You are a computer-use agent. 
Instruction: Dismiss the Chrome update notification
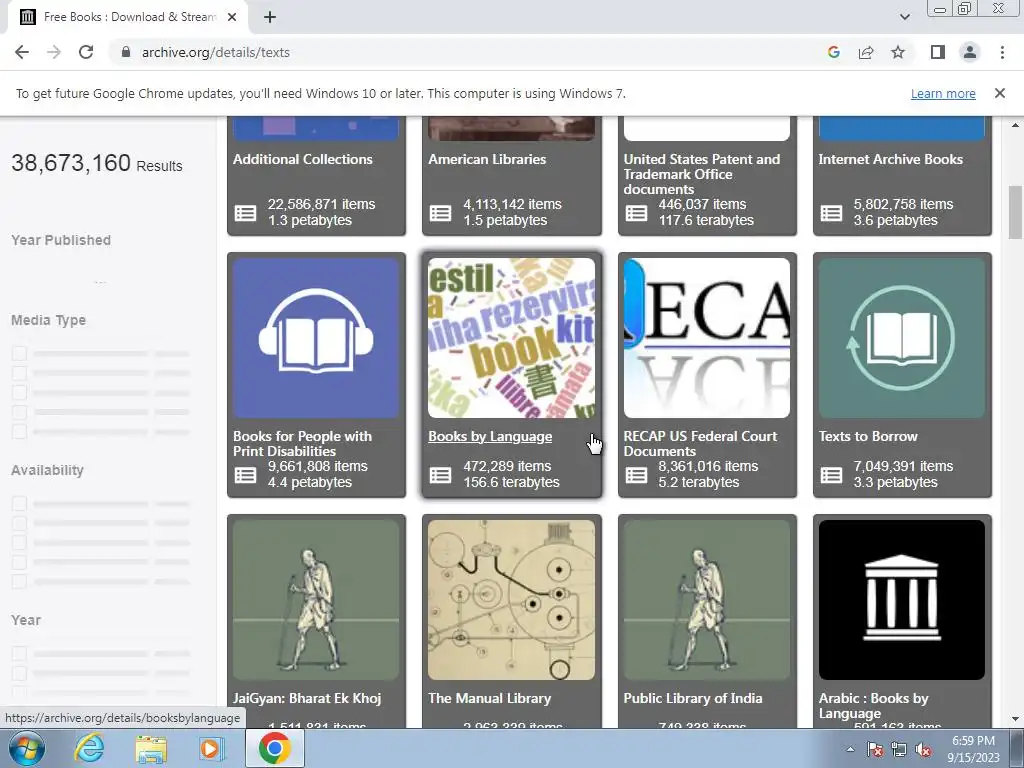[x=1000, y=93]
